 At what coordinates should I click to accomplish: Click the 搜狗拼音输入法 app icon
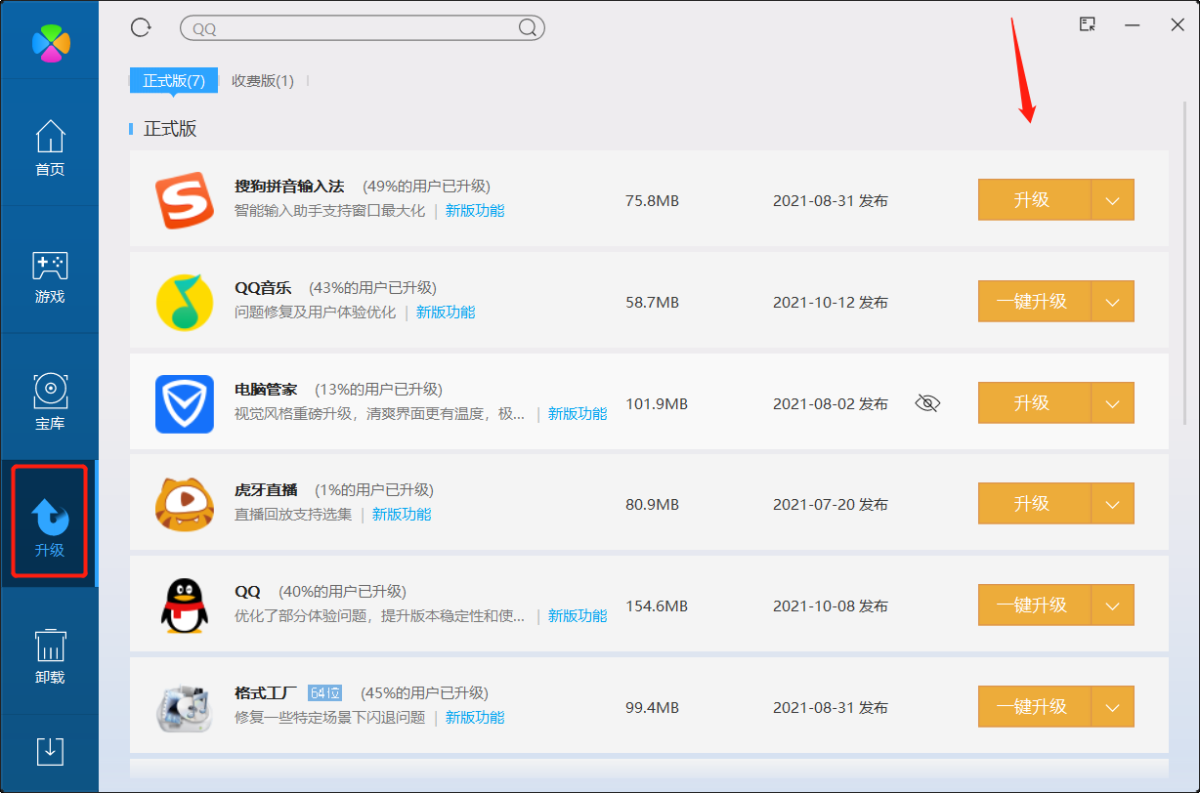pos(184,200)
